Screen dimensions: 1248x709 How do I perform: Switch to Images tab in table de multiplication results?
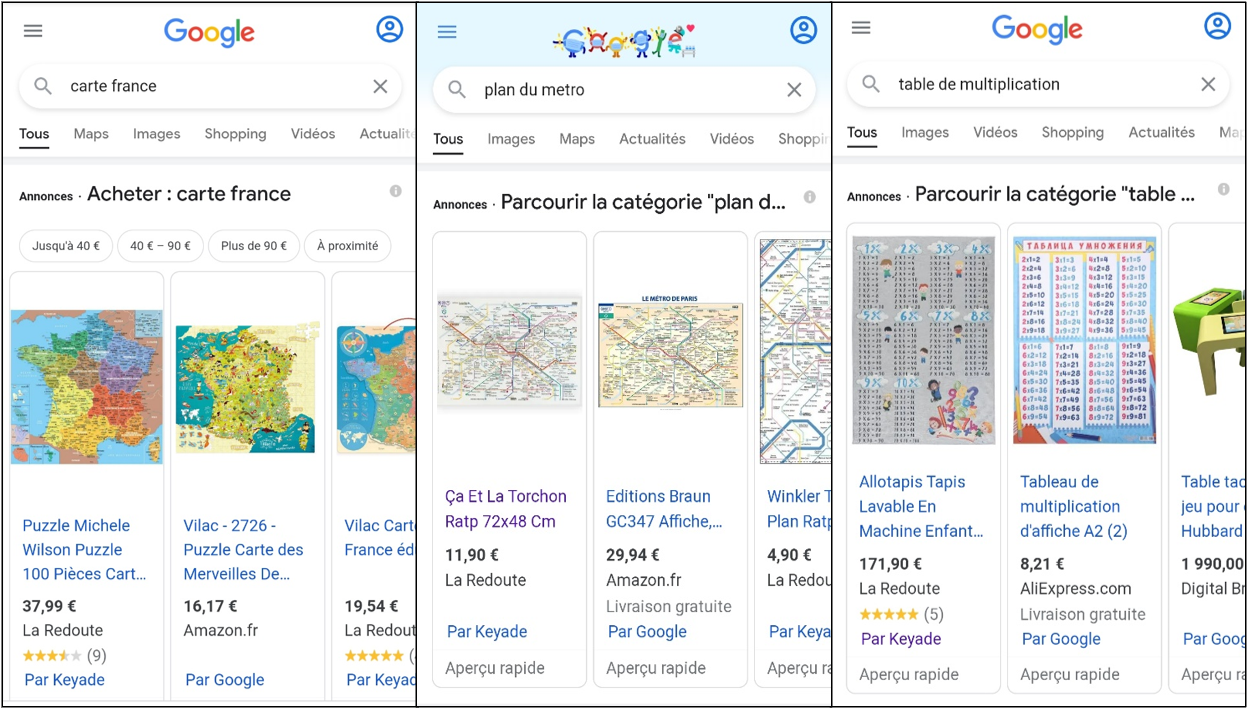coord(925,132)
